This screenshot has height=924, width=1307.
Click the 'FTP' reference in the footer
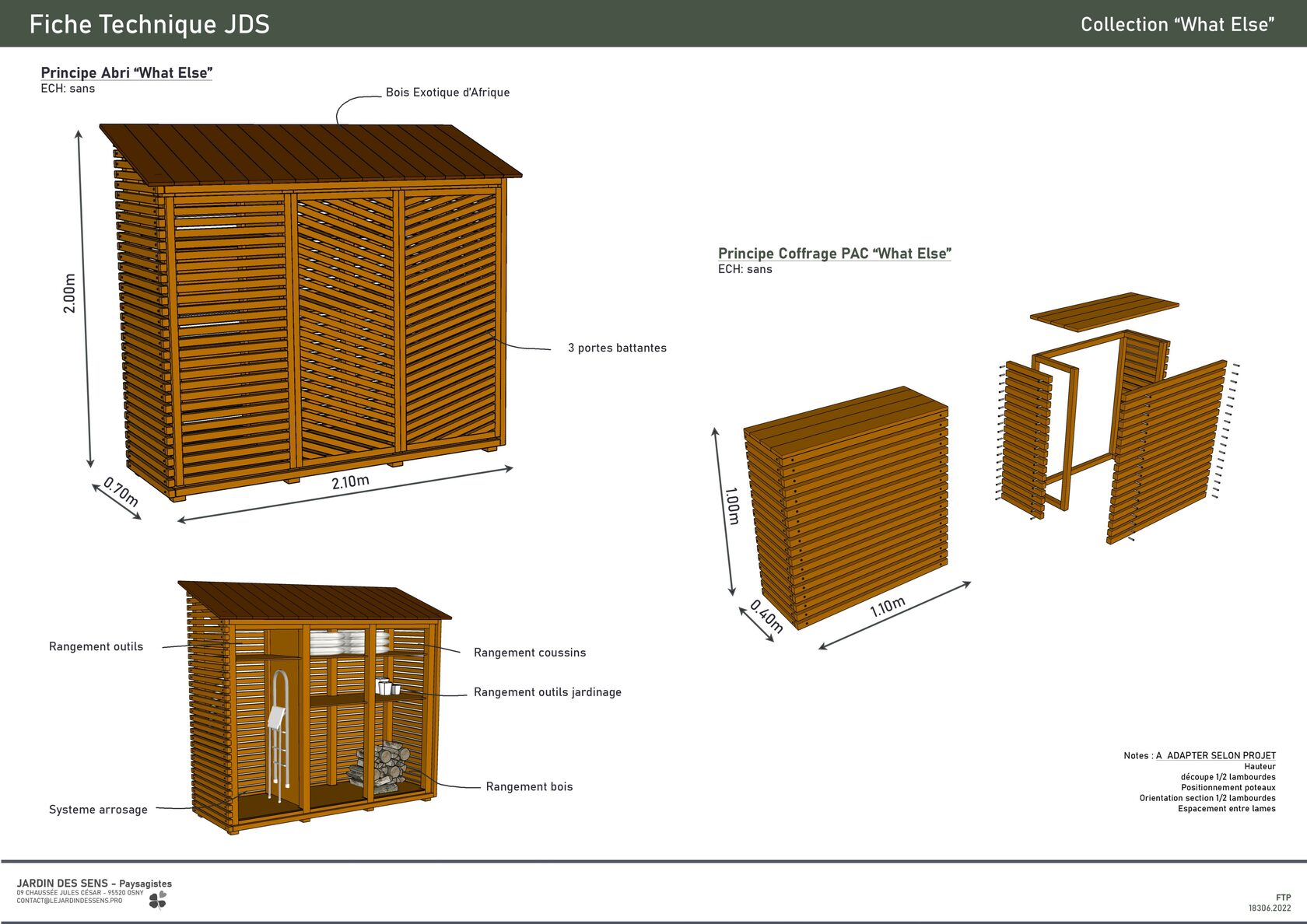tap(1283, 898)
